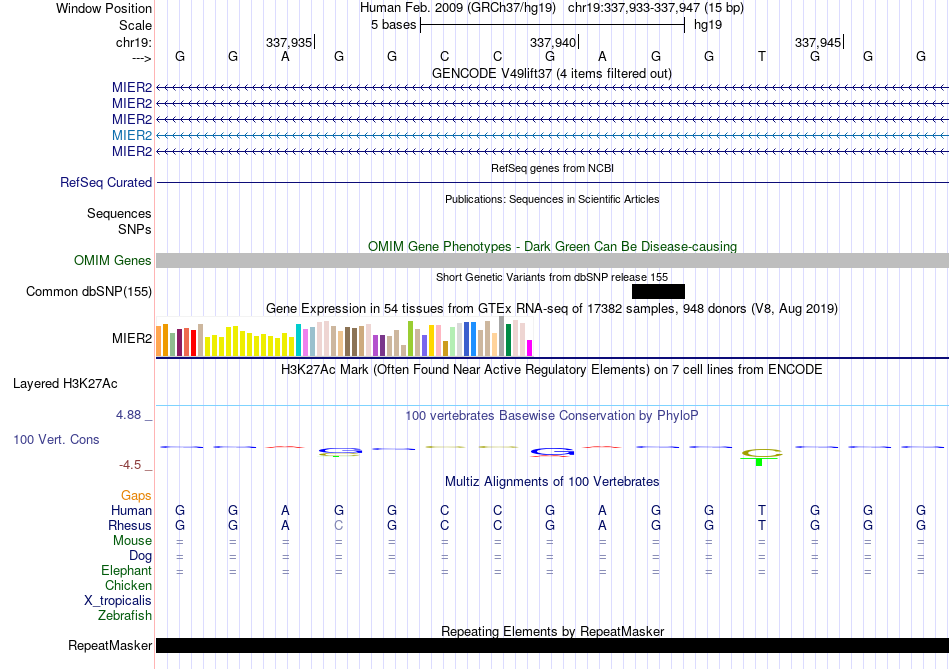
Task: Click the Gaps label in alignment track
Action: 137,495
